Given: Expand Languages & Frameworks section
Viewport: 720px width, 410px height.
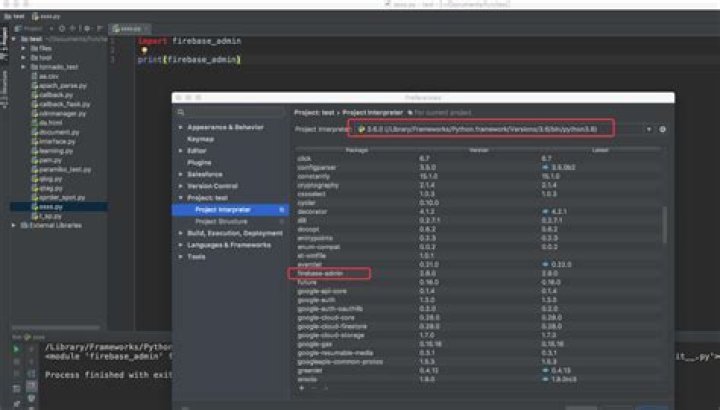Looking at the screenshot, I should [x=180, y=245].
